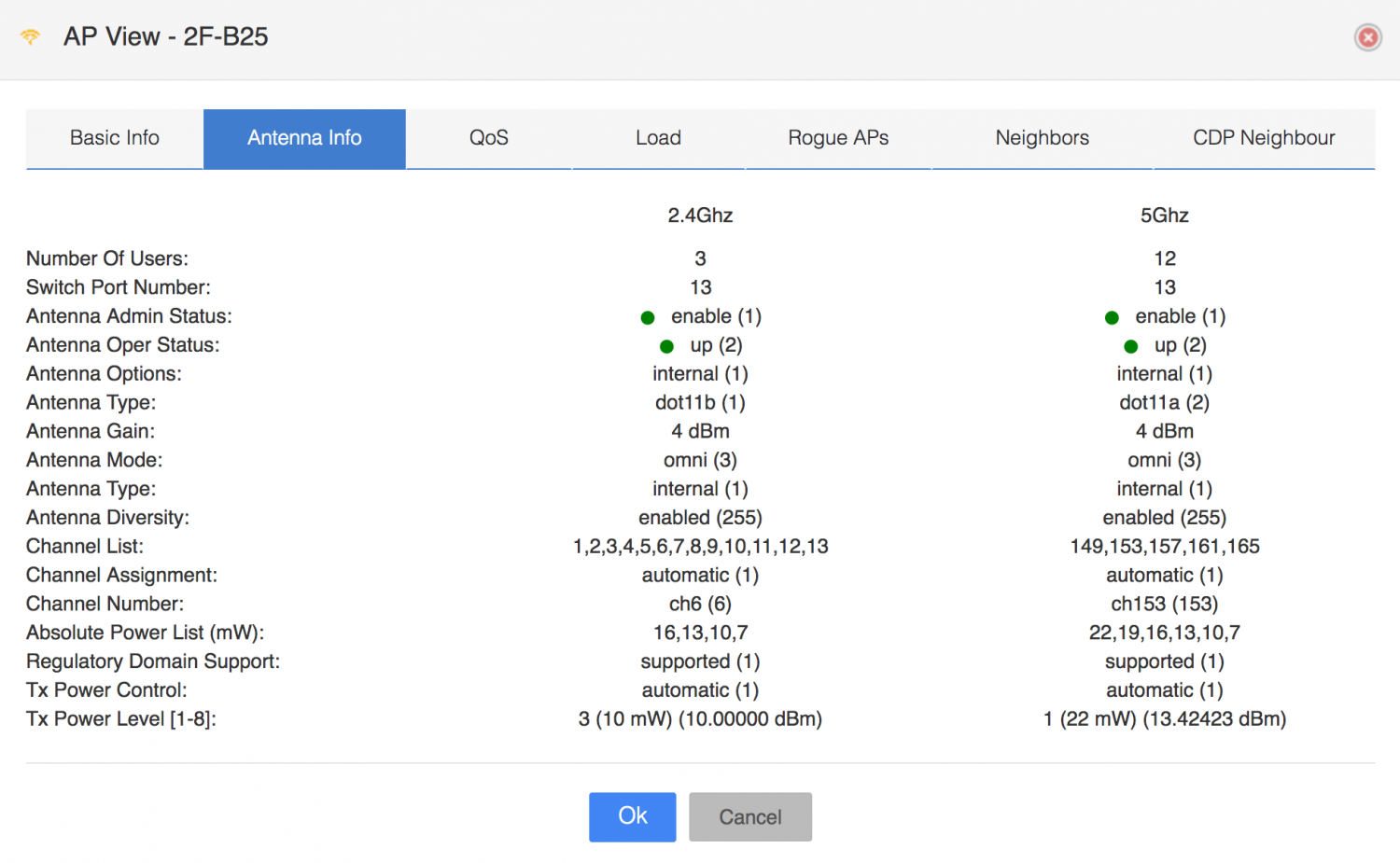Click the green Antenna Oper Status indicator for 2.4Ghz
The width and height of the screenshot is (1400, 863).
pos(666,346)
